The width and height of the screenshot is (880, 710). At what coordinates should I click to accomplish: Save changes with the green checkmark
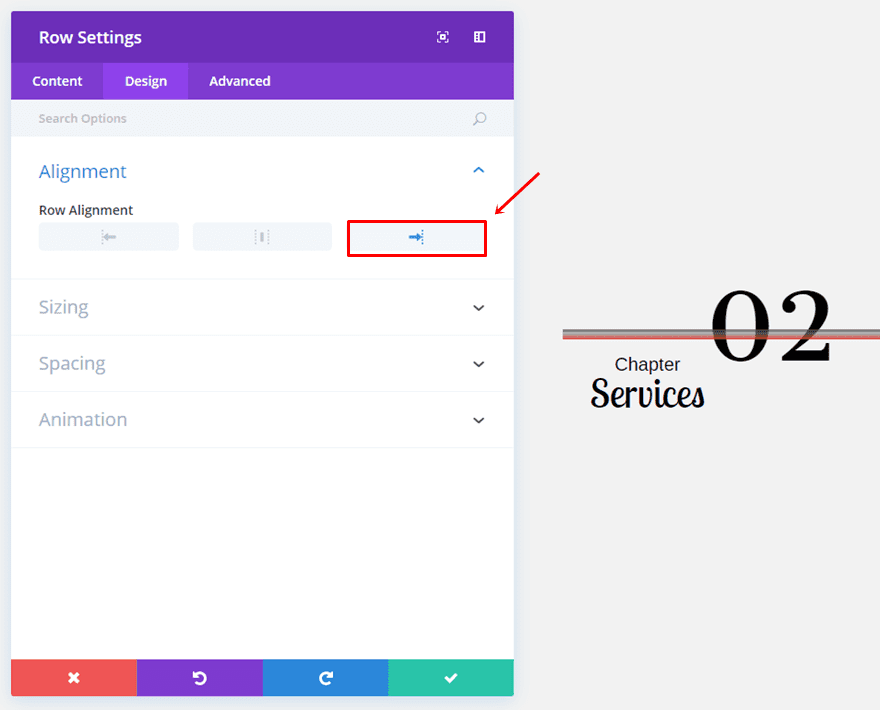click(451, 678)
